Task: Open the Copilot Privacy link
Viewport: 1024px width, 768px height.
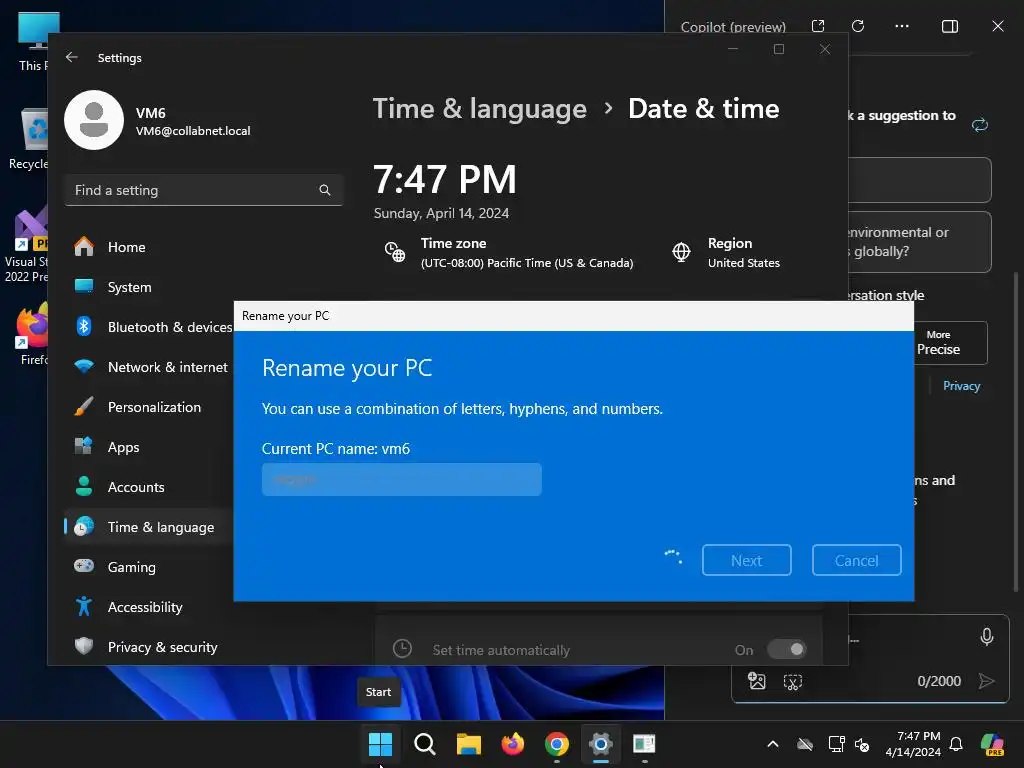Action: coord(961,386)
